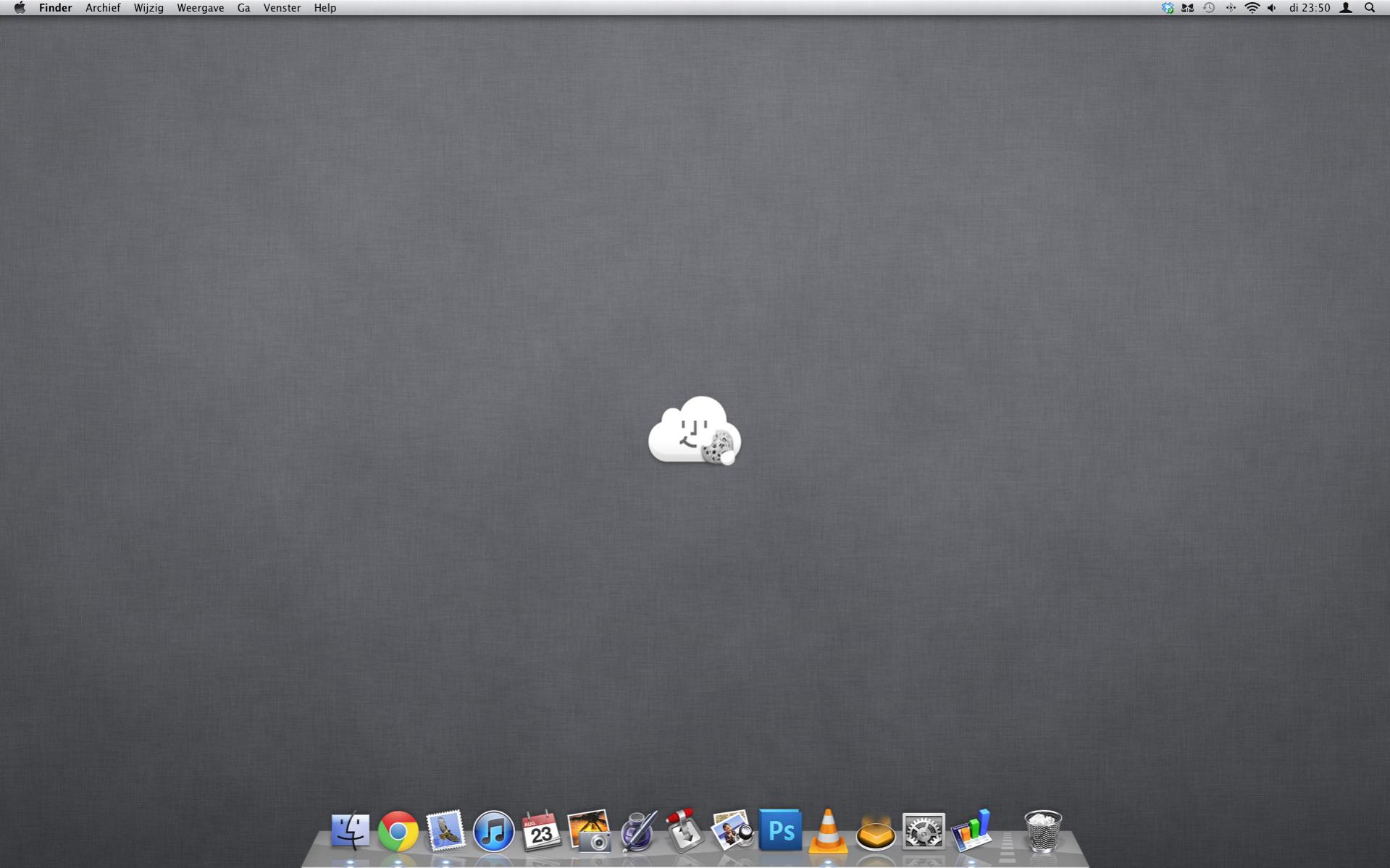The width and height of the screenshot is (1390, 868).
Task: Open the volume control in menu bar
Action: [x=1272, y=8]
